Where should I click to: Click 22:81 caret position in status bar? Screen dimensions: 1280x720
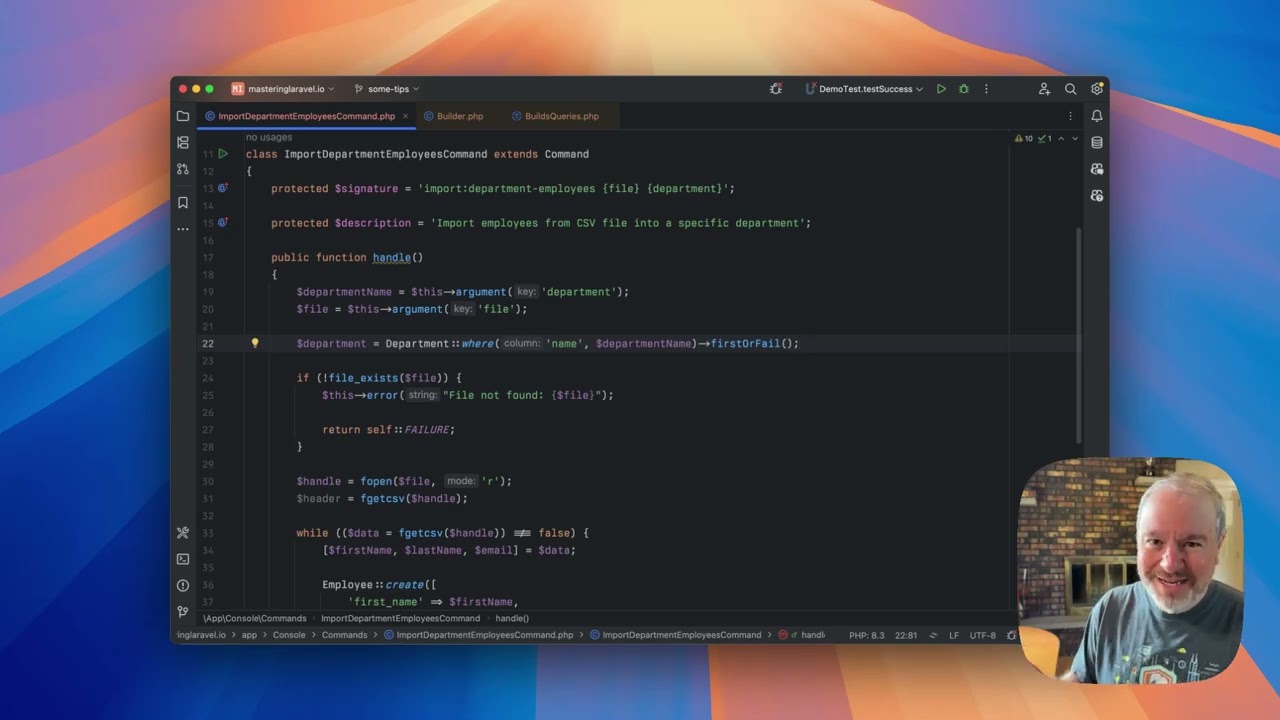point(907,635)
